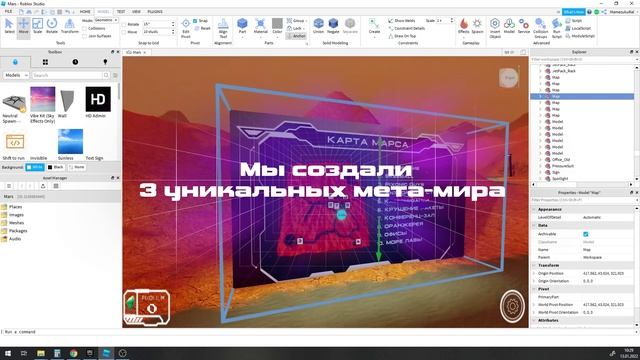
Task: Insert a new Part
Action: (242, 26)
